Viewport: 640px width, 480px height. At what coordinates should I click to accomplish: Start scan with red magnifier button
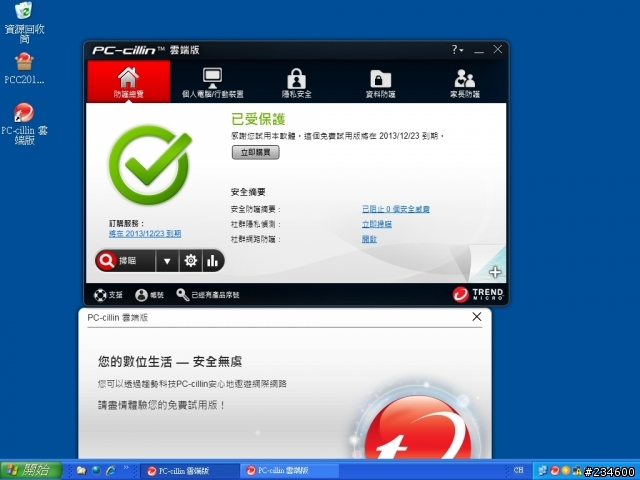tap(125, 260)
